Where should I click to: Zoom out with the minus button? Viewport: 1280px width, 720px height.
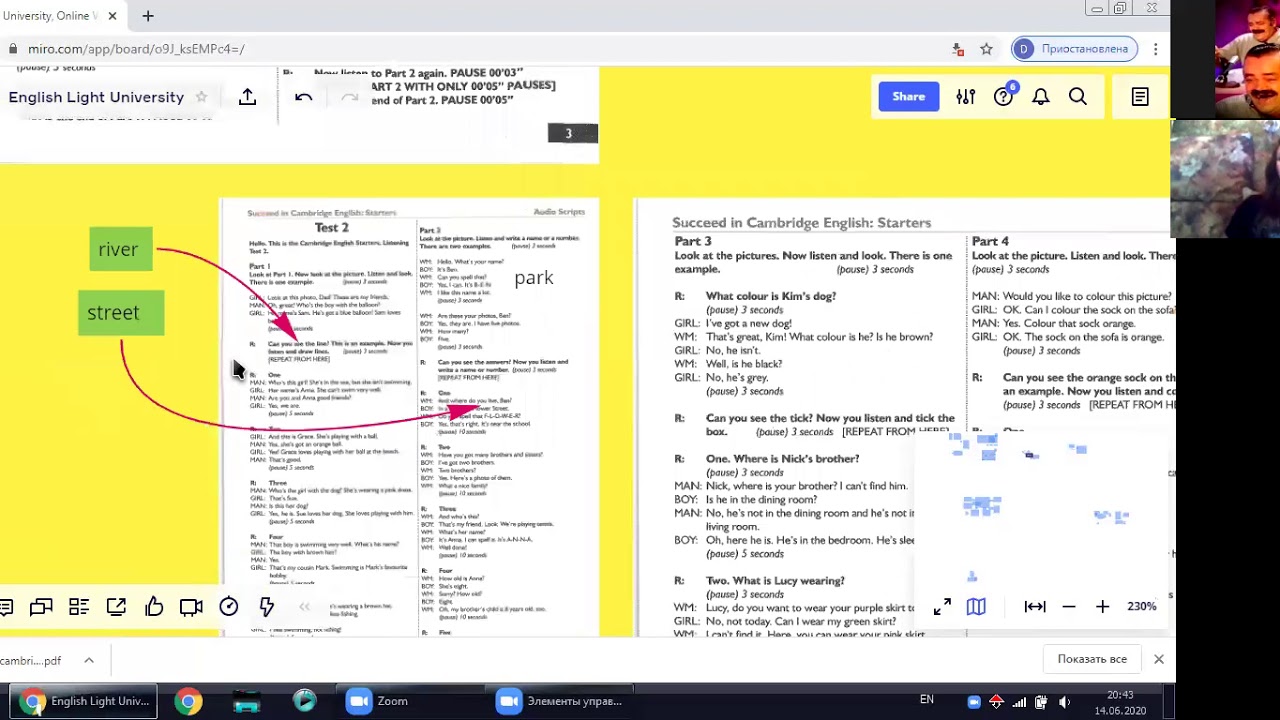pyautogui.click(x=1068, y=607)
